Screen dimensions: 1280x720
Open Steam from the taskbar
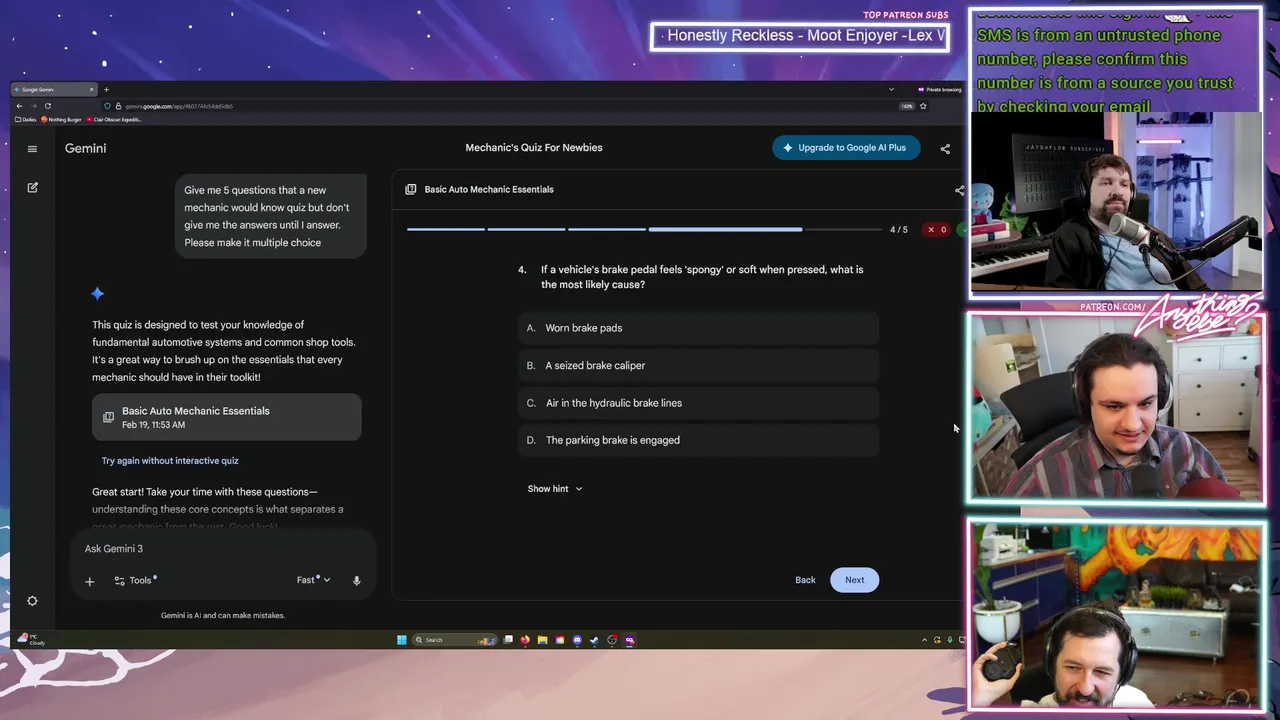tap(594, 640)
